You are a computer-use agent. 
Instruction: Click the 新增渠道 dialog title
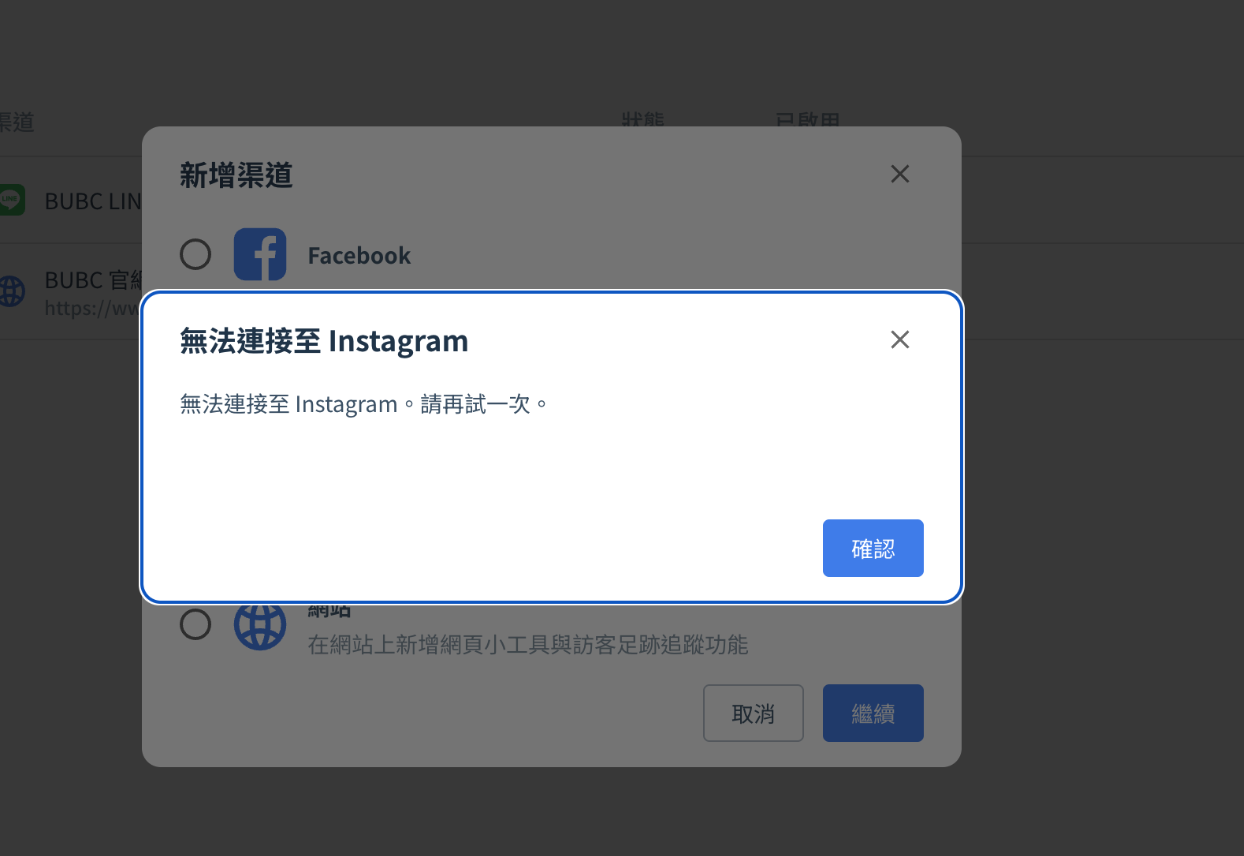236,175
